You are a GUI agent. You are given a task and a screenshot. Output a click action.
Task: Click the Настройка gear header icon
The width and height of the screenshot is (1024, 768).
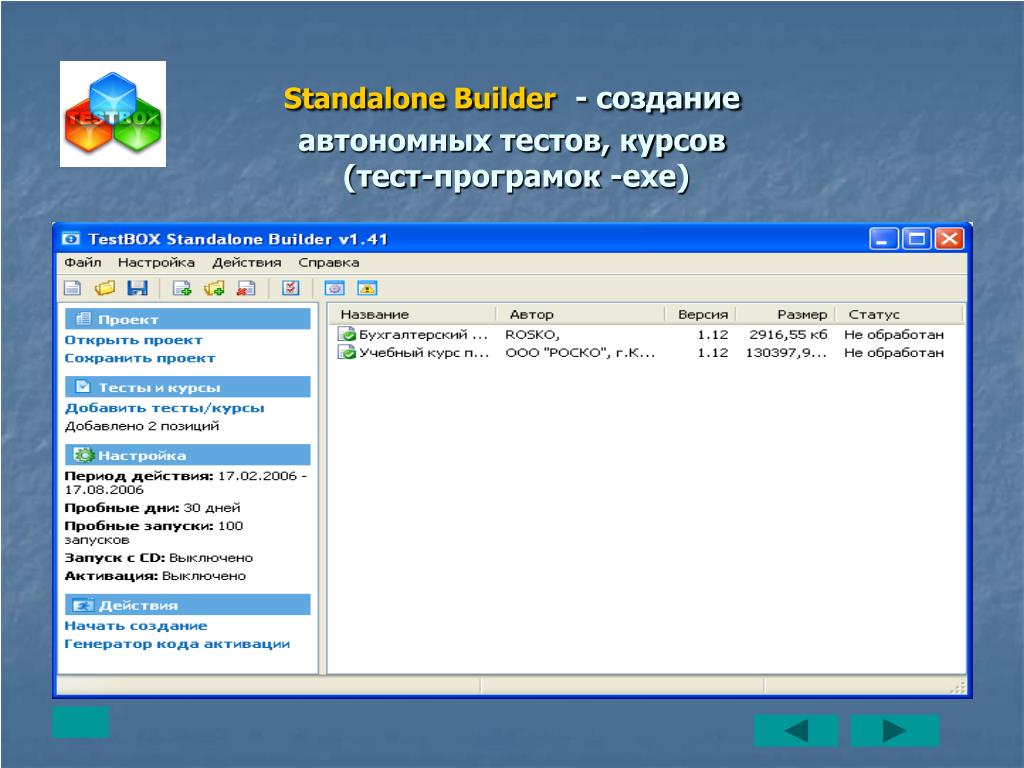83,455
